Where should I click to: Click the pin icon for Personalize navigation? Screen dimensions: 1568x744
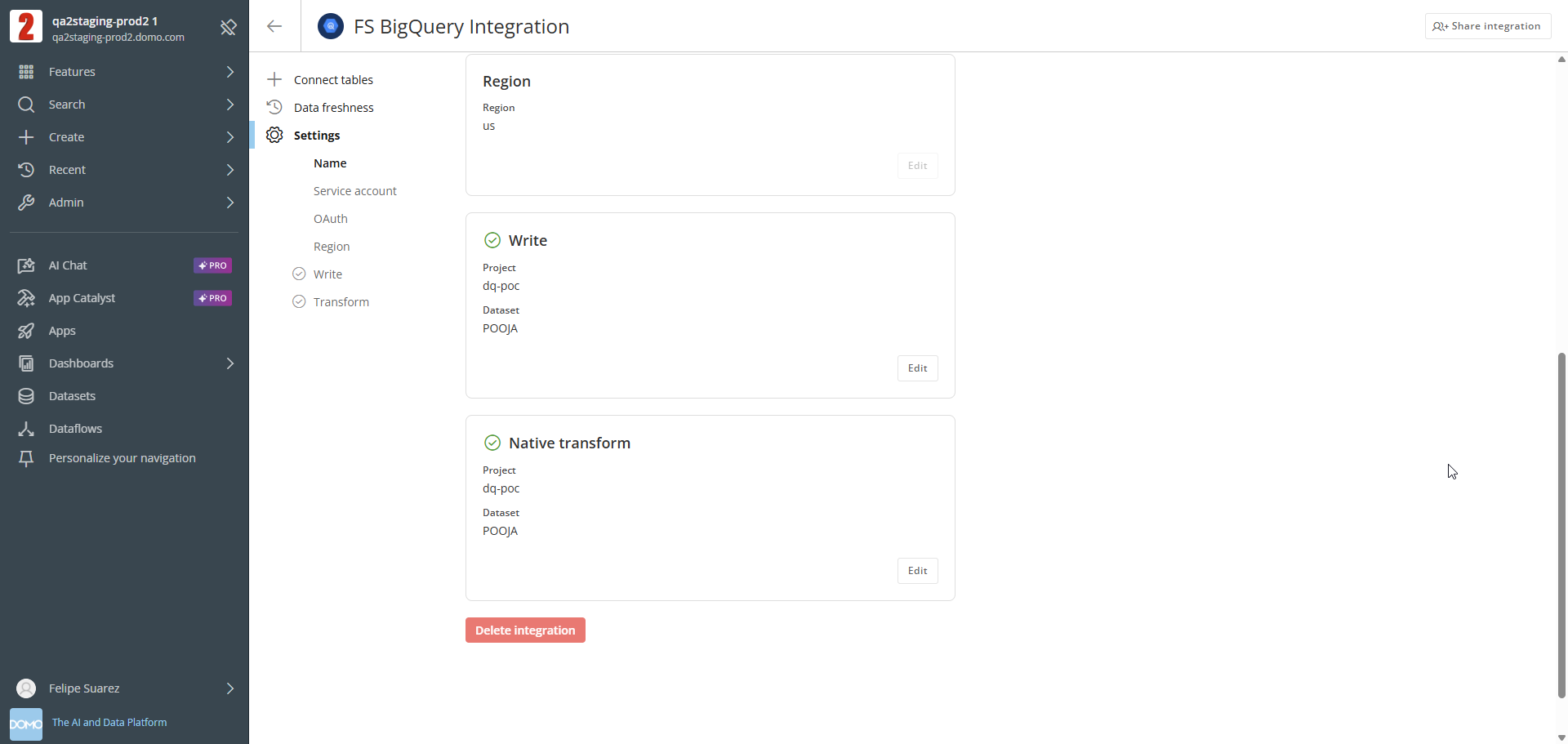click(x=26, y=459)
